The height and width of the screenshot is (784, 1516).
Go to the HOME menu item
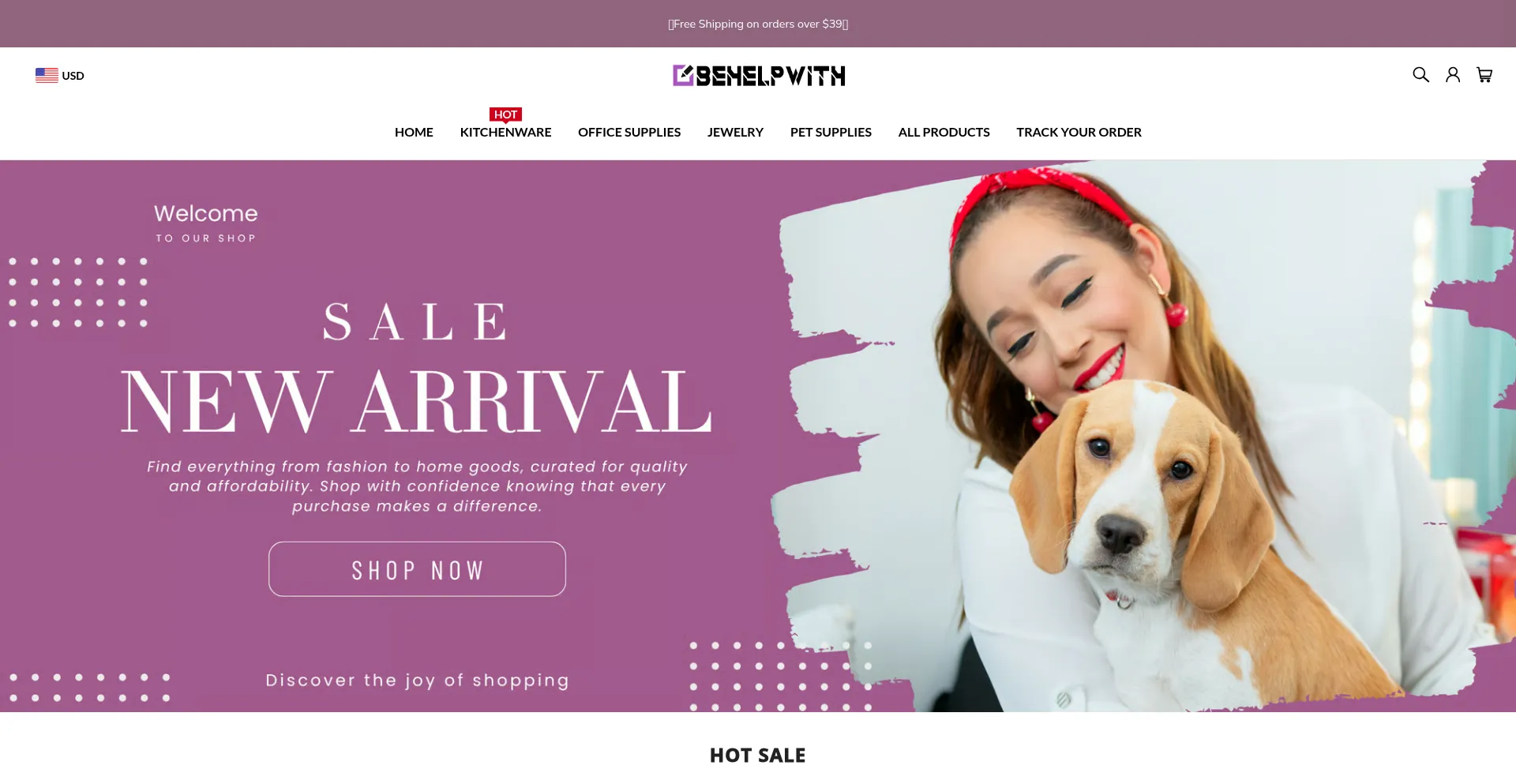coord(414,132)
